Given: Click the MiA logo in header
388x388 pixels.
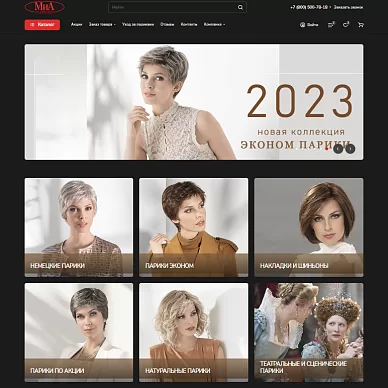Looking at the screenshot, I should pyautogui.click(x=44, y=7).
